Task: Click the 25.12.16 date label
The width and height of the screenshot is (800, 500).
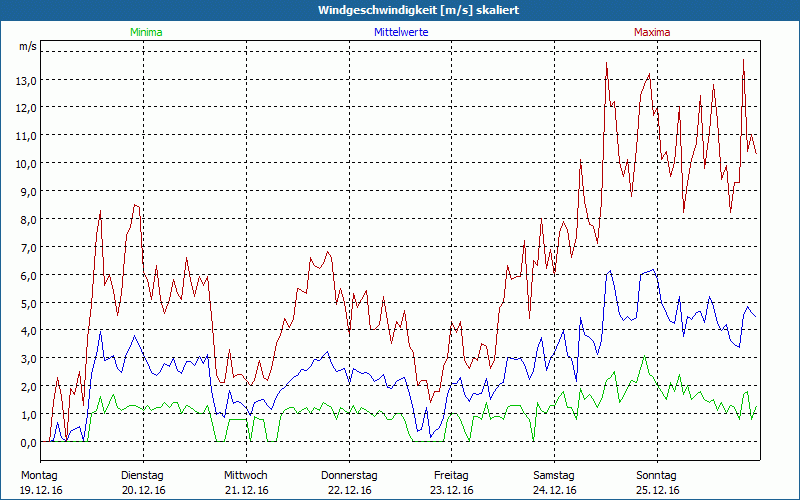Action: click(x=657, y=490)
